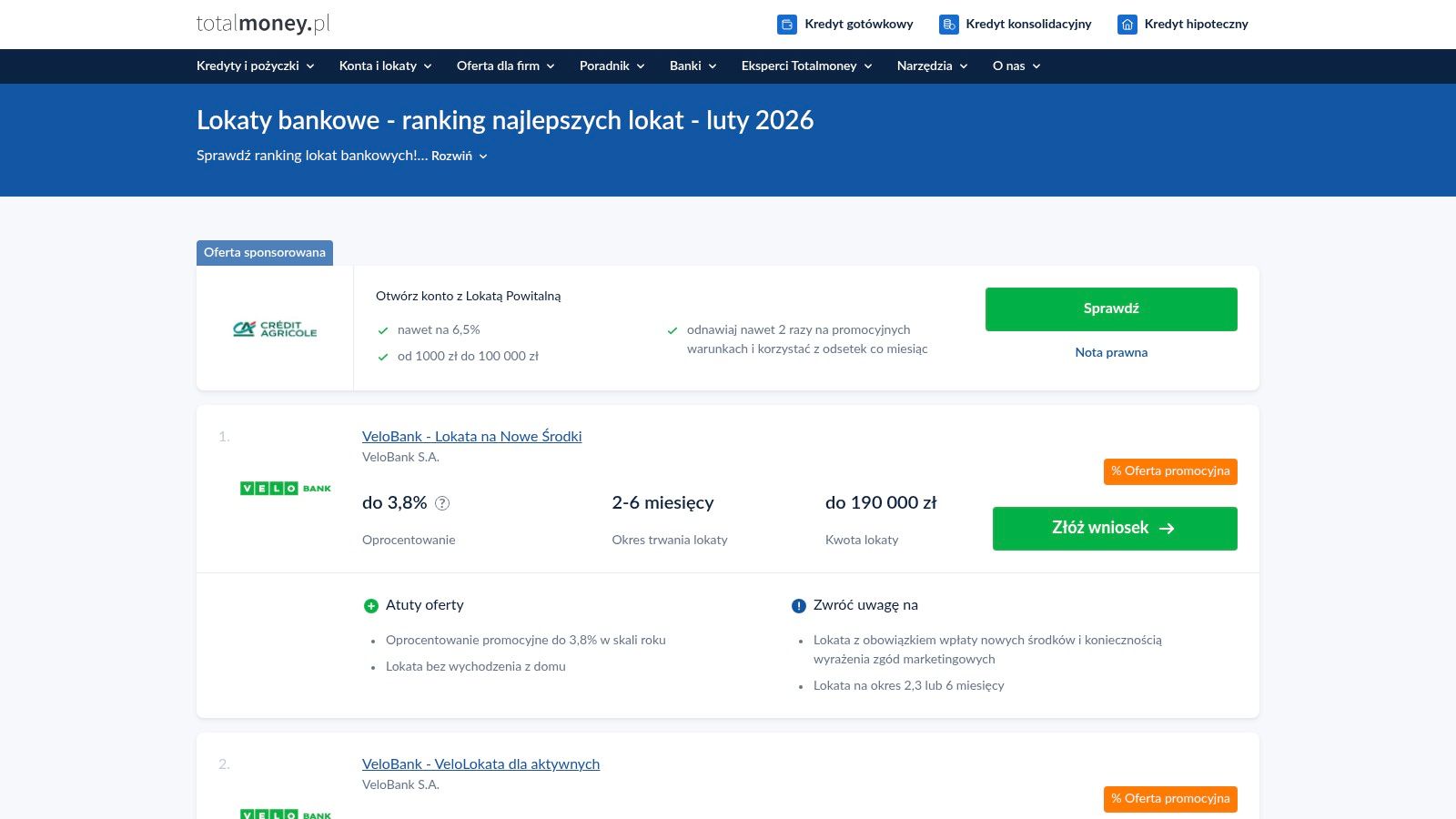Open VeloBank - Lokata na Nowe Środki link
The image size is (1456, 819).
(x=472, y=437)
